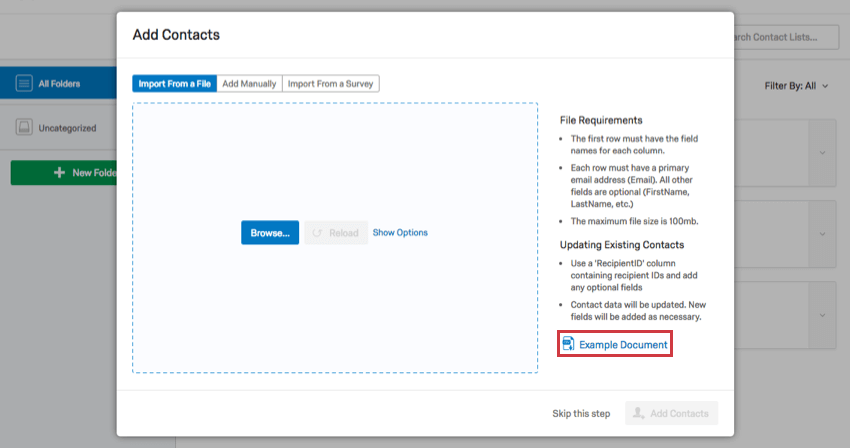
Task: Click the person icon on Add Contacts
Action: pyautogui.click(x=639, y=413)
